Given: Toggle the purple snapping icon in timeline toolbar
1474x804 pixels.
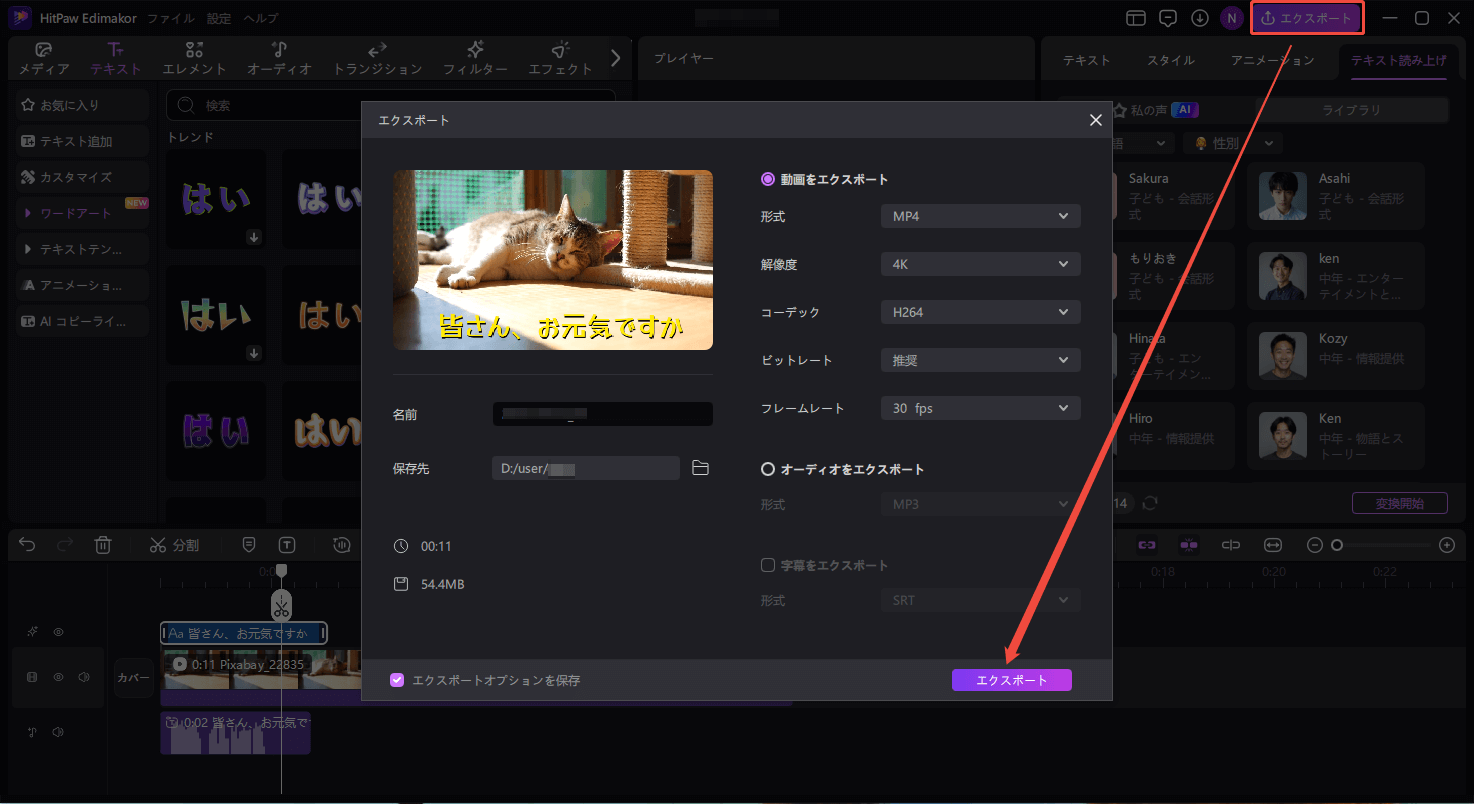Looking at the screenshot, I should pyautogui.click(x=1189, y=545).
